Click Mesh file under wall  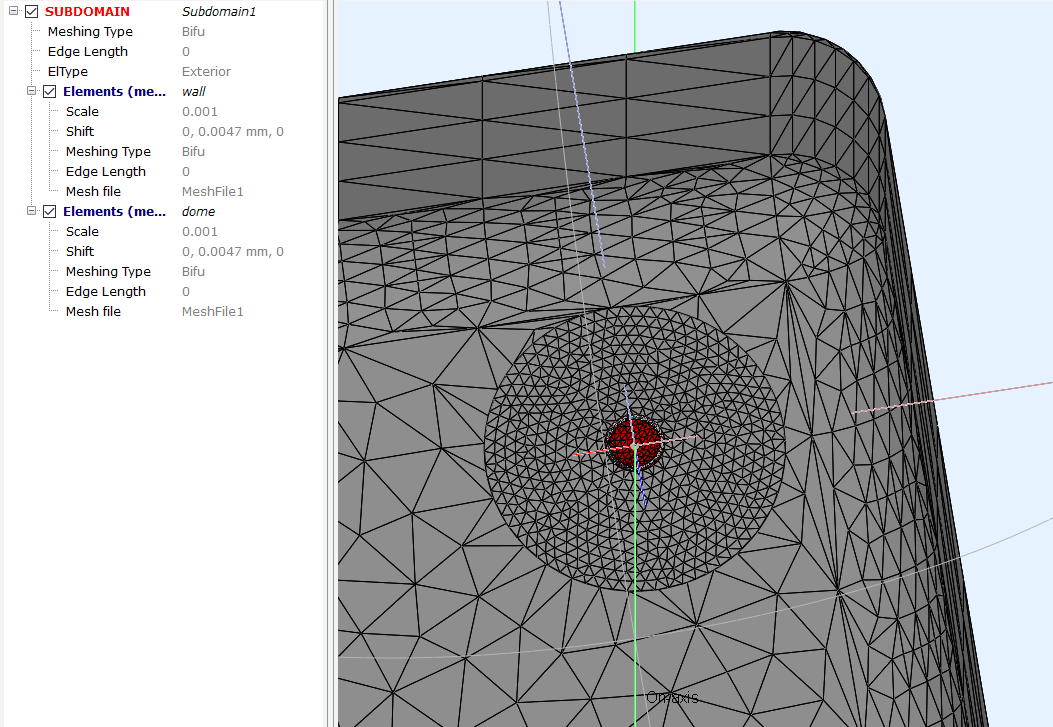click(x=93, y=191)
